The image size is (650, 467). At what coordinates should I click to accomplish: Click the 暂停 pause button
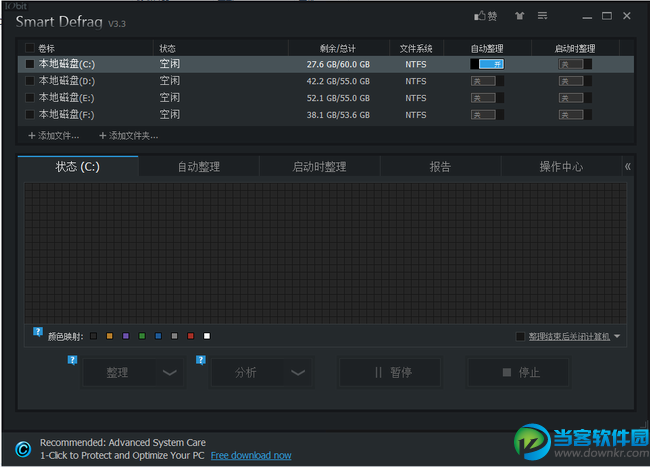pos(390,373)
